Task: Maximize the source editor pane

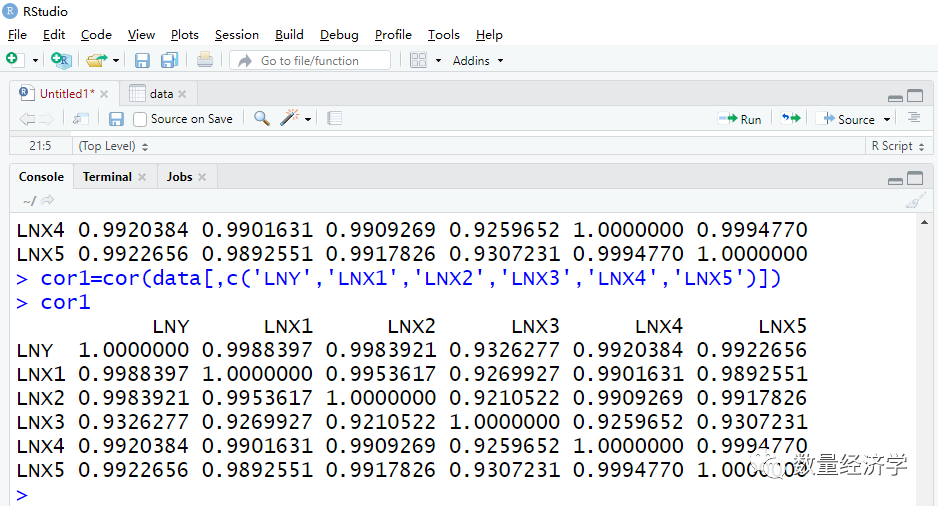Action: [915, 96]
